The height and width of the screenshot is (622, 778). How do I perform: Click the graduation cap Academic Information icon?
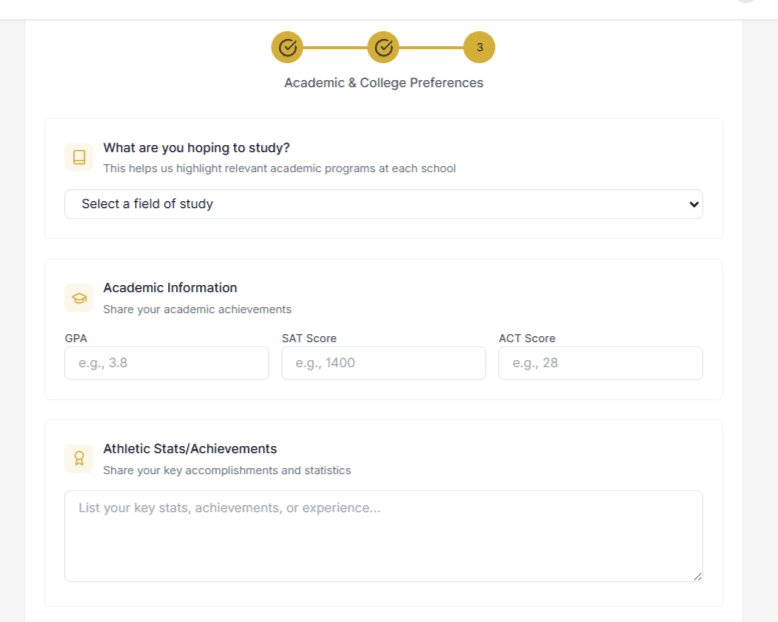79,297
